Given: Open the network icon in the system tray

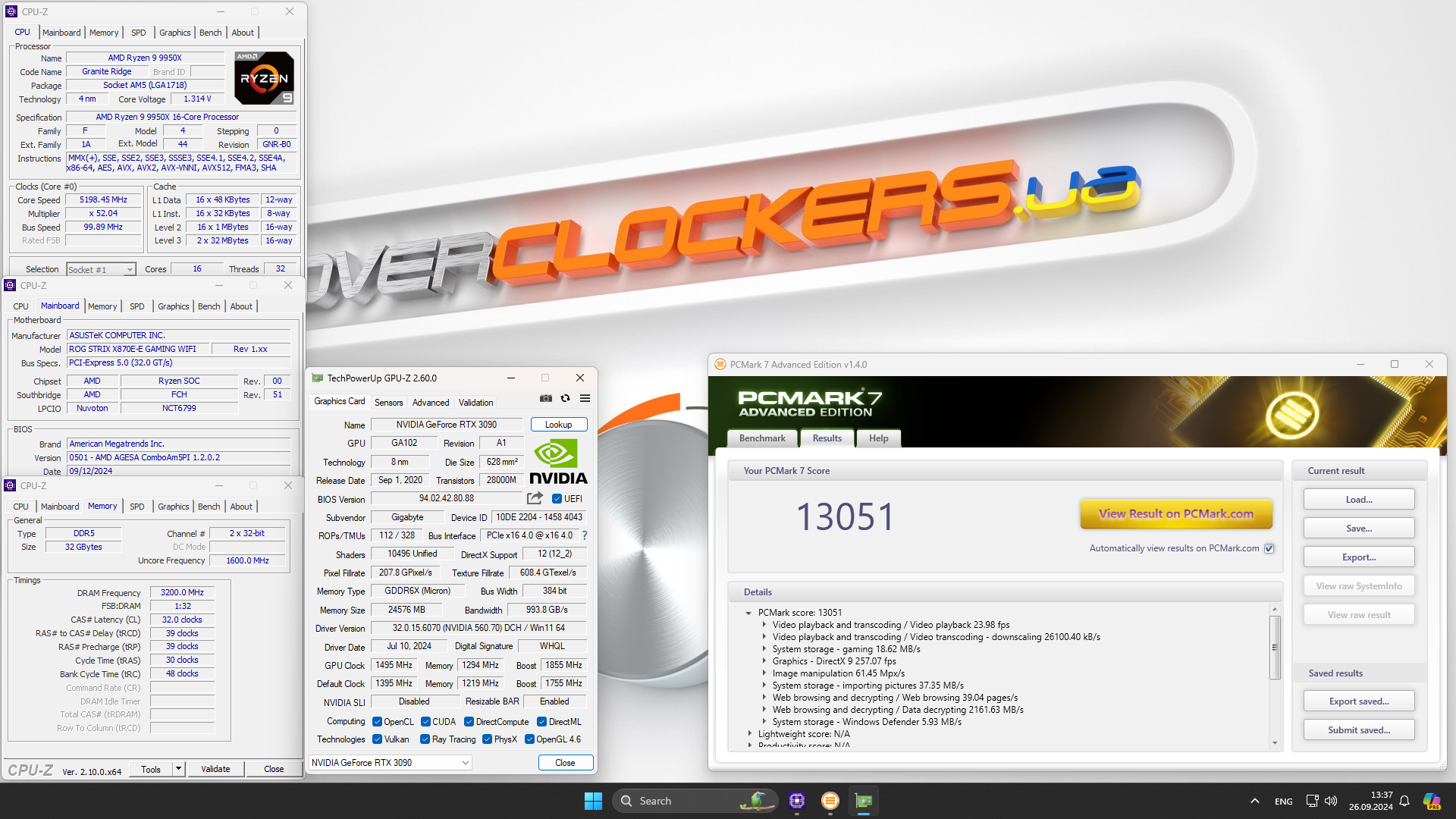Looking at the screenshot, I should (1312, 801).
